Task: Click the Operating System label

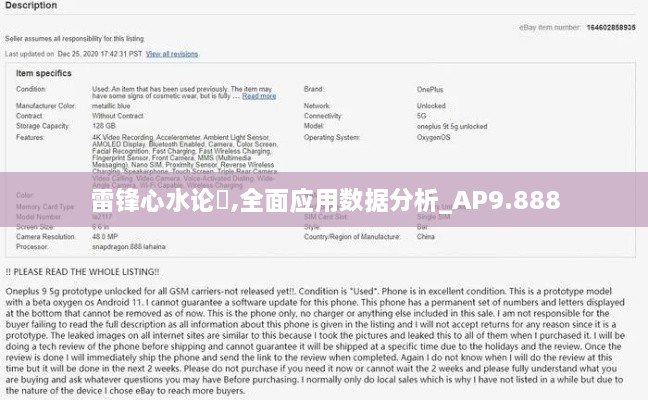Action: (332, 137)
